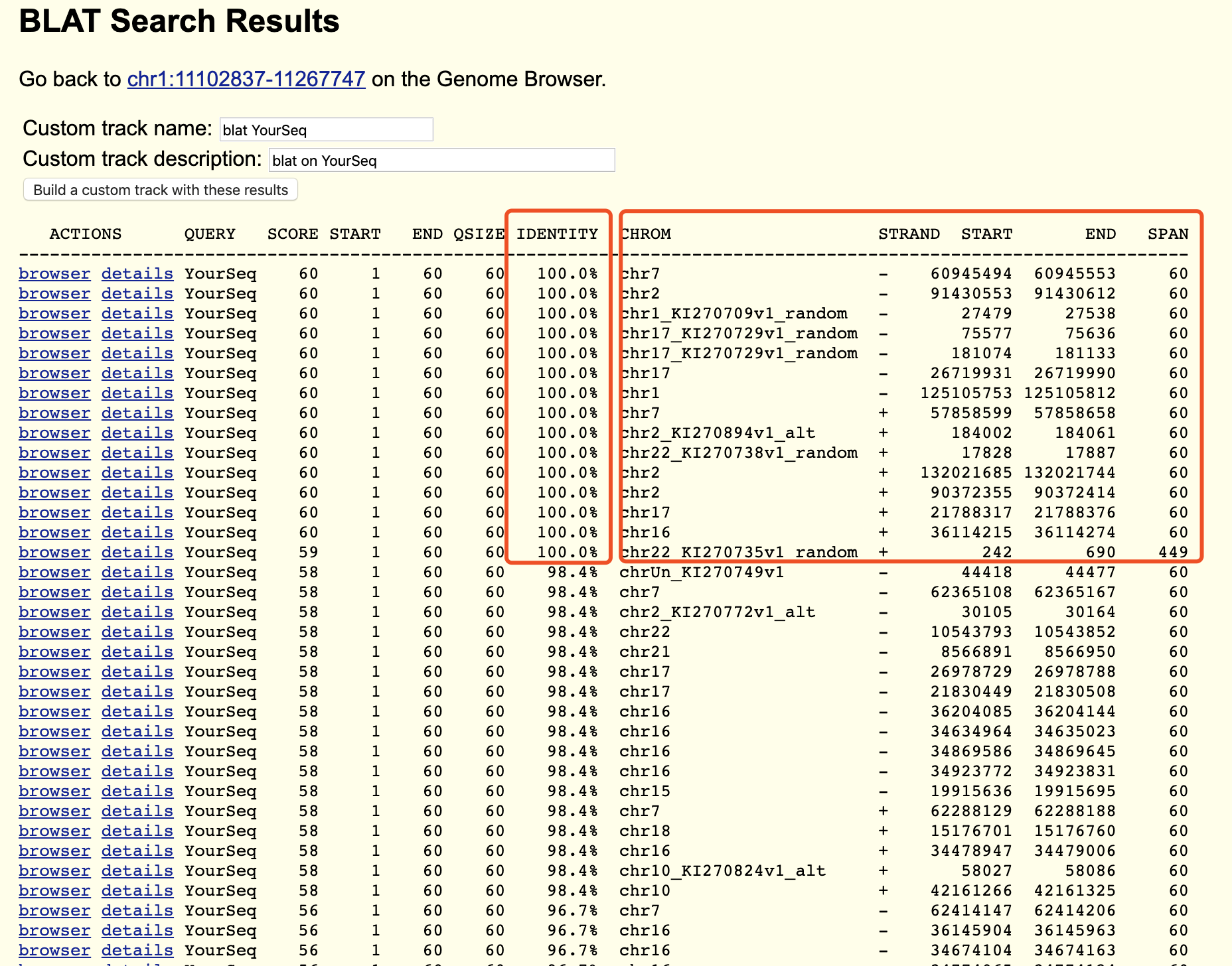Open browser link for chr2_KI270772v1_alt row

coord(54,612)
